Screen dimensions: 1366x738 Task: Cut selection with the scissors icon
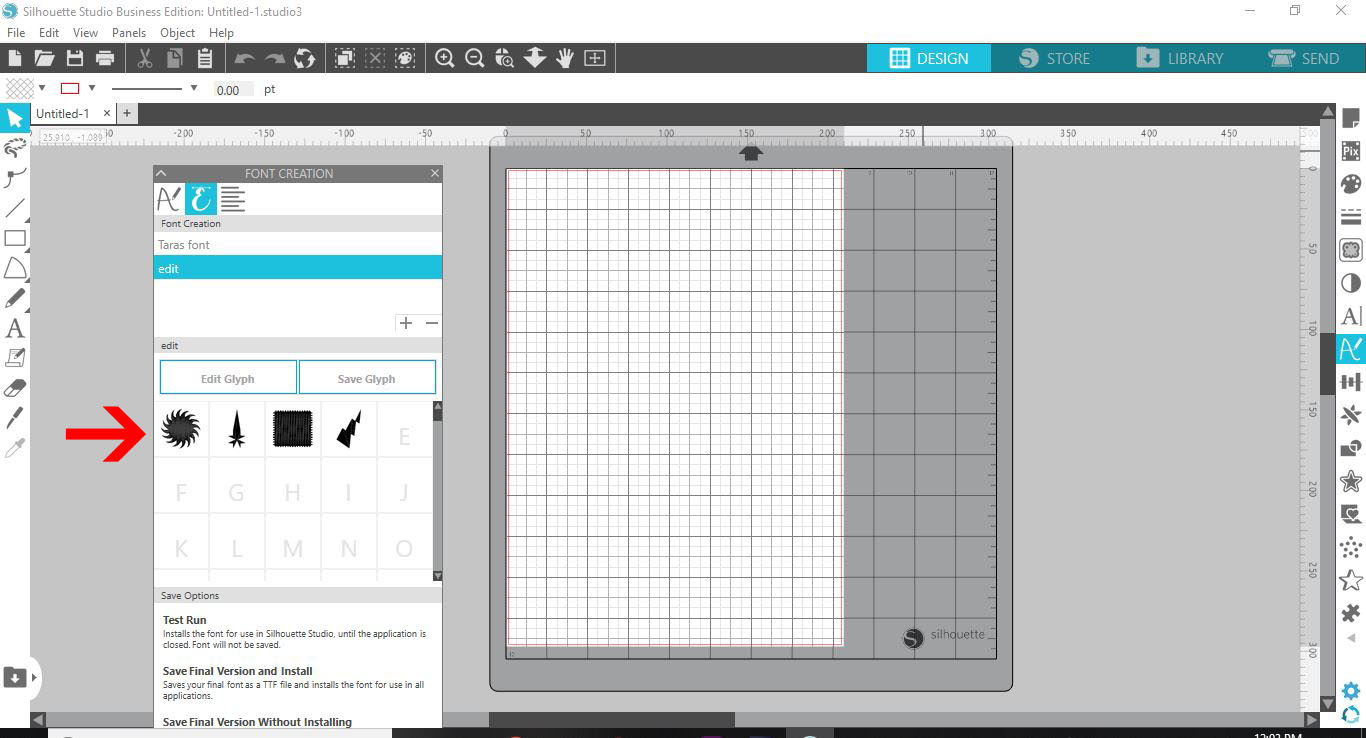click(144, 58)
